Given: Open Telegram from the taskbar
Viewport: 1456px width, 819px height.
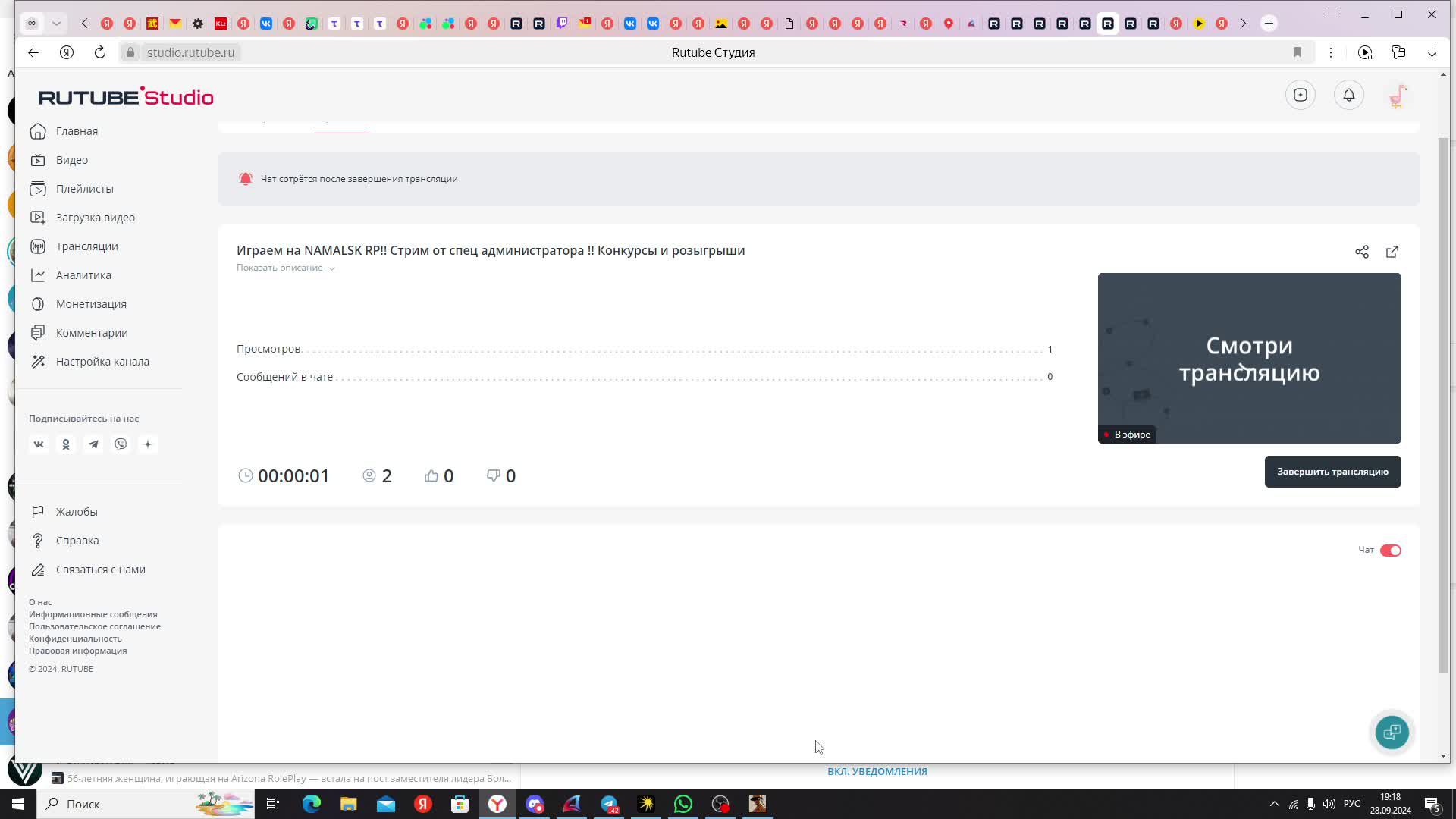Looking at the screenshot, I should (609, 804).
